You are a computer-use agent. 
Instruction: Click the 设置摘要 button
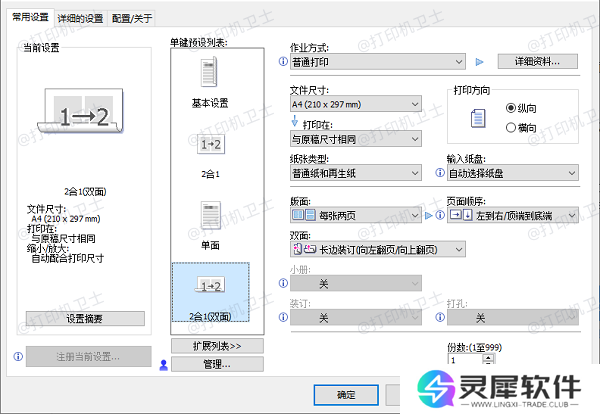pyautogui.click(x=85, y=318)
